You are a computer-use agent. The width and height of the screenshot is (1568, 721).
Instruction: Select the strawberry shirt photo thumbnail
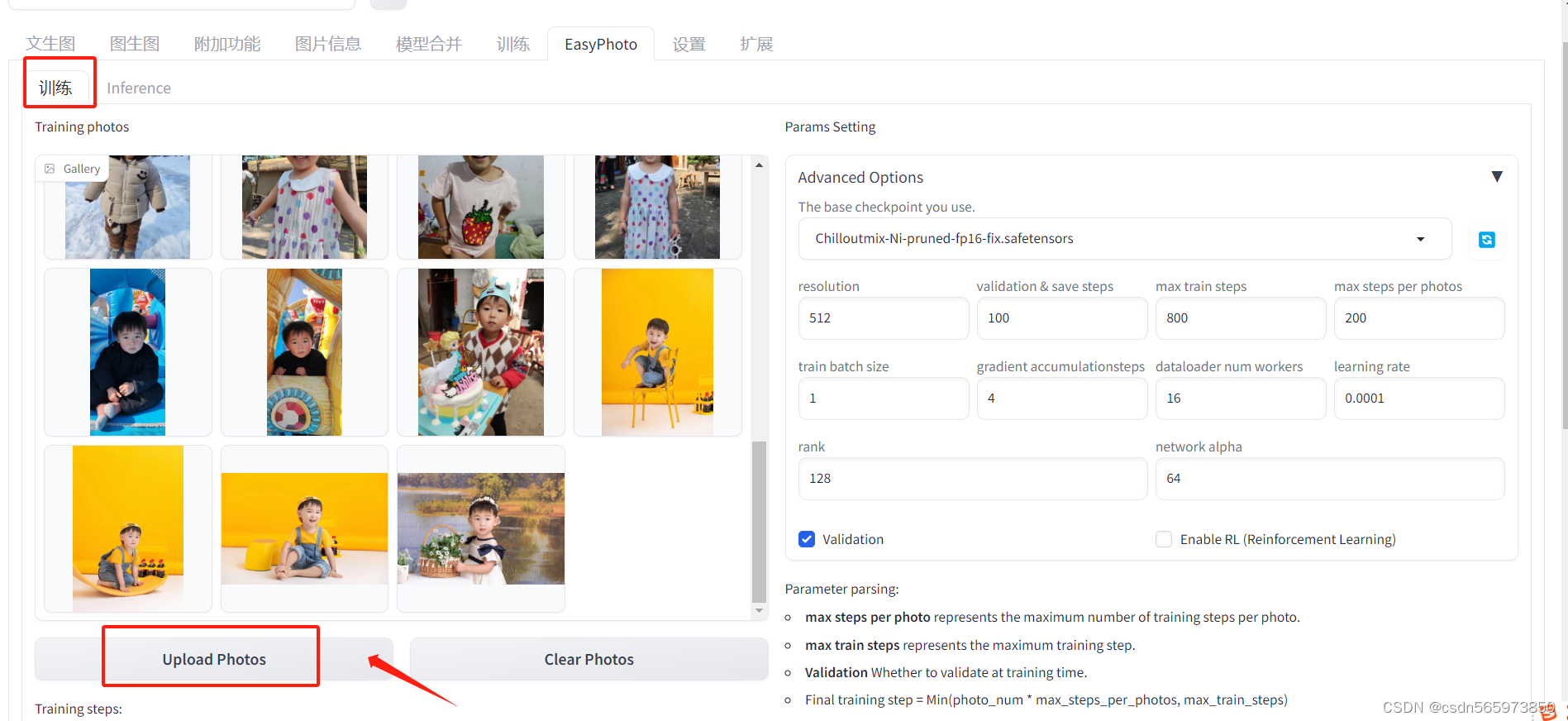481,207
